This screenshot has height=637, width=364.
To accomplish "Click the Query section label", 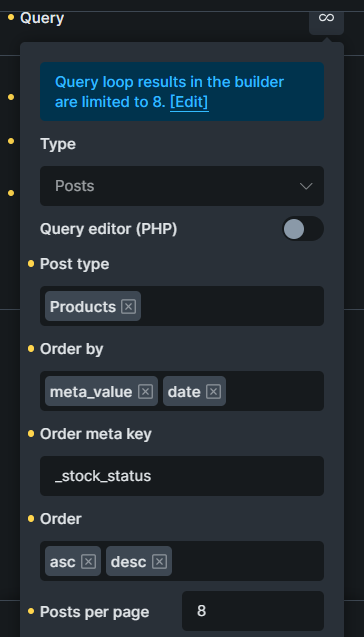I will point(42,18).
